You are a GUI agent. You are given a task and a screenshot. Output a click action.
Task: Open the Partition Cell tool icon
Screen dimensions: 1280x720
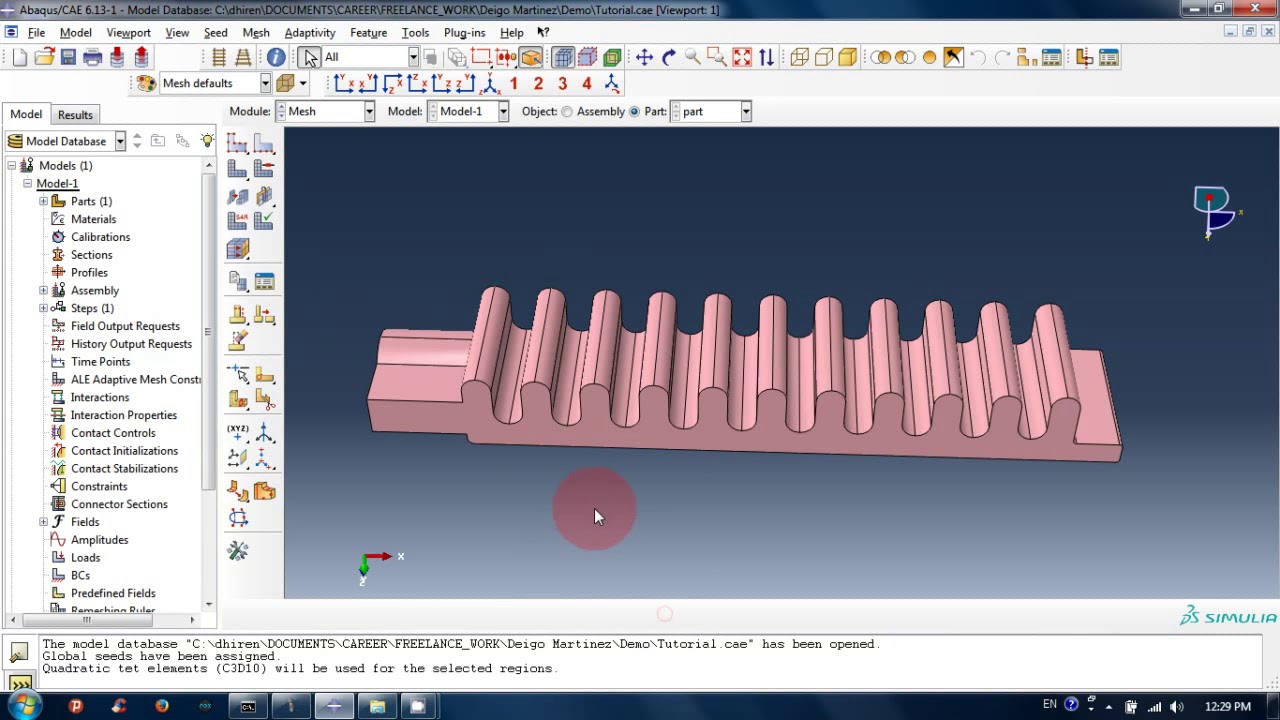(x=237, y=400)
